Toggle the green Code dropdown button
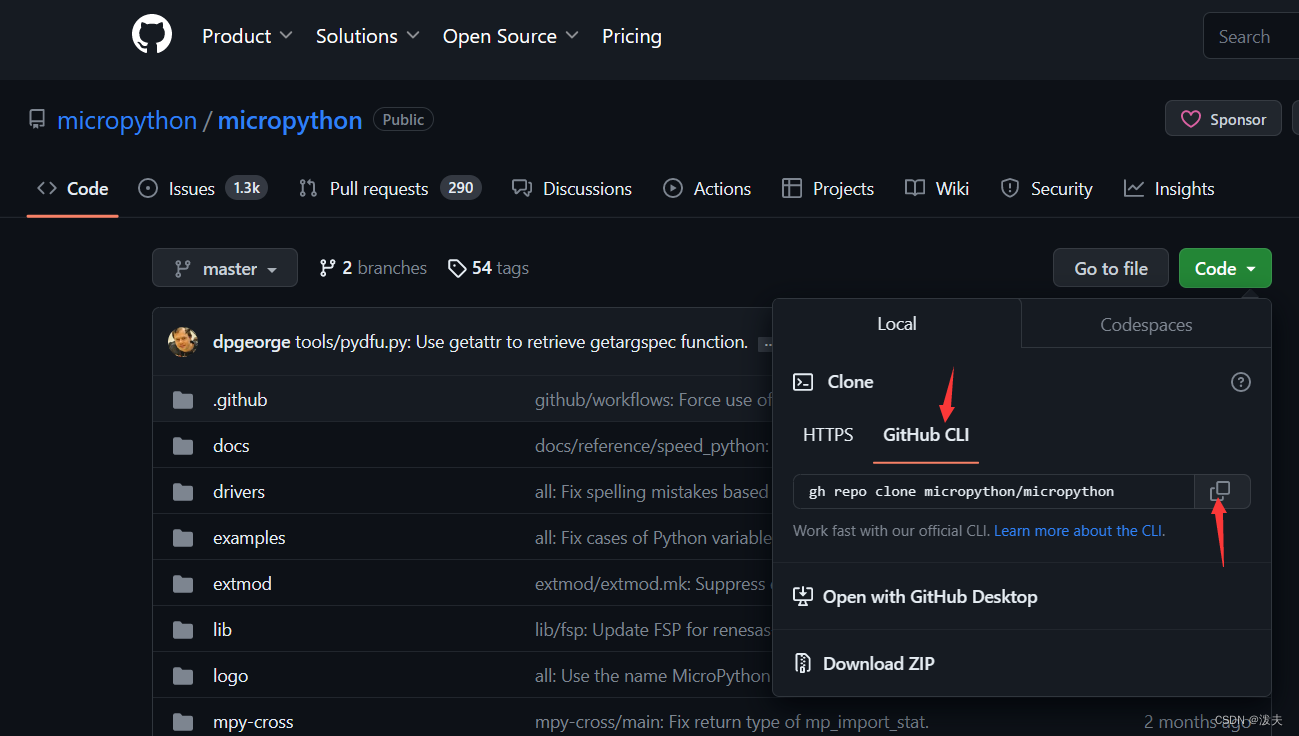 1225,268
